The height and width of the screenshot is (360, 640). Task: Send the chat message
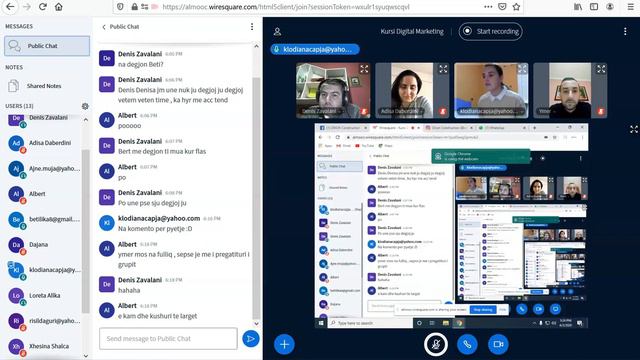click(251, 338)
